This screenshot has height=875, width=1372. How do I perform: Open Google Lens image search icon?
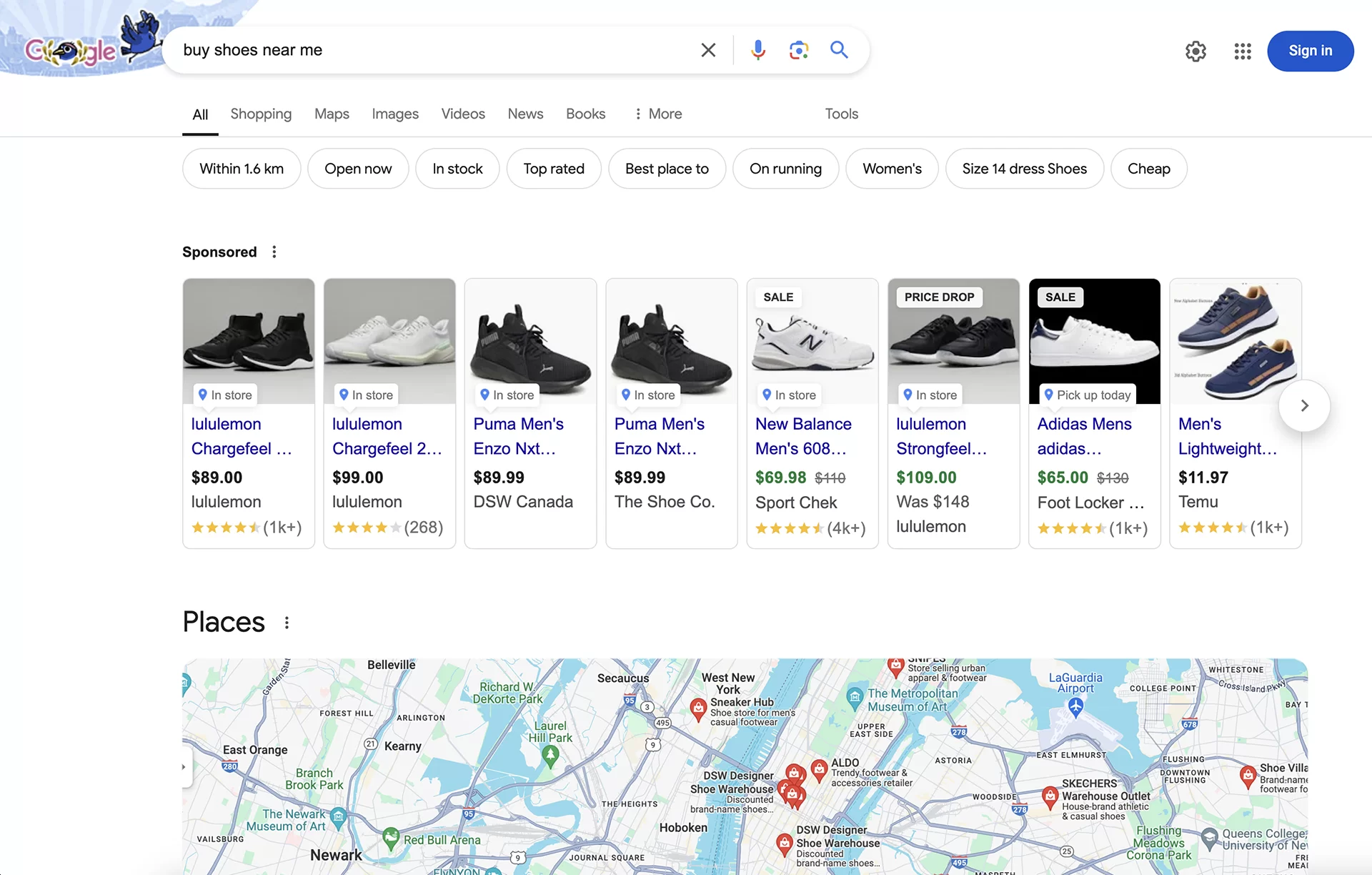(x=799, y=50)
